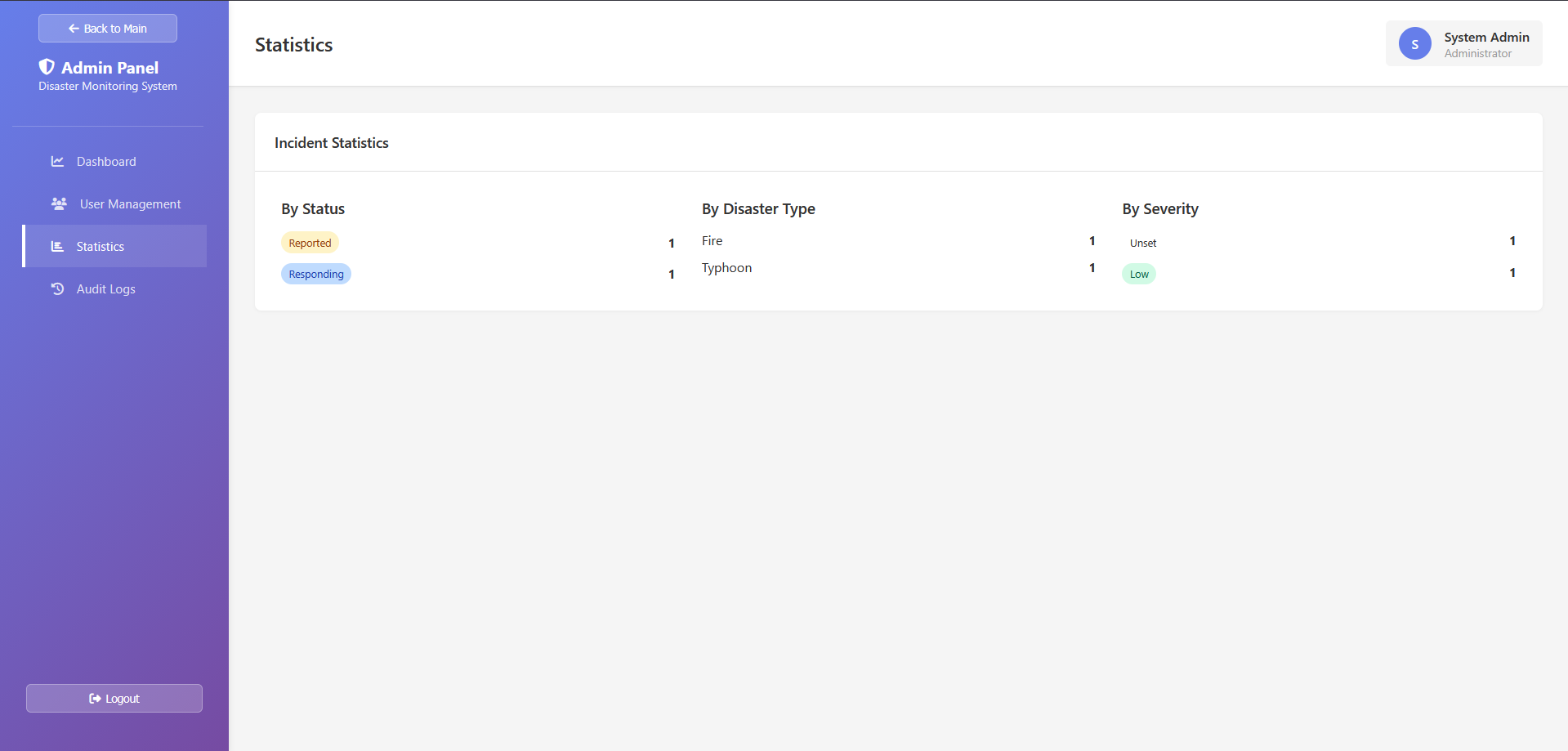The height and width of the screenshot is (751, 1568).
Task: Click the count next to Reported
Action: tap(672, 243)
